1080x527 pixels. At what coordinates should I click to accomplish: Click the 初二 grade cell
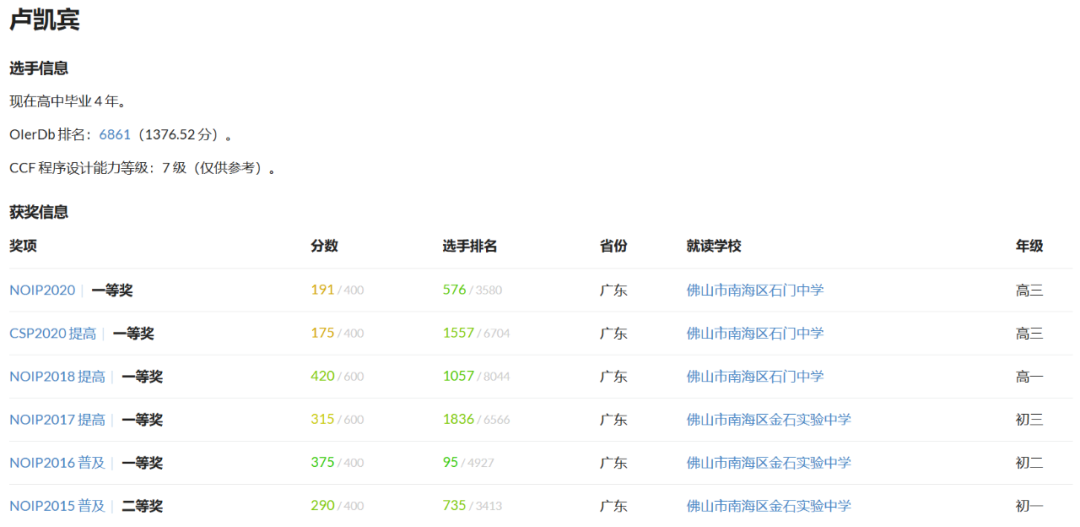coord(1030,462)
